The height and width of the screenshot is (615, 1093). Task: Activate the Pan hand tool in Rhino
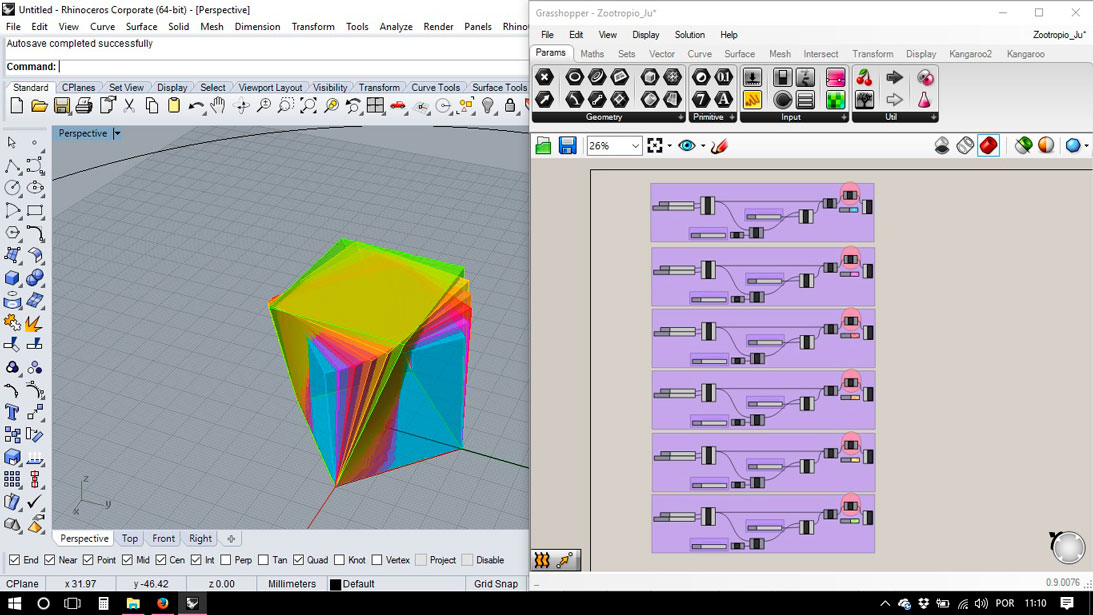pos(218,106)
